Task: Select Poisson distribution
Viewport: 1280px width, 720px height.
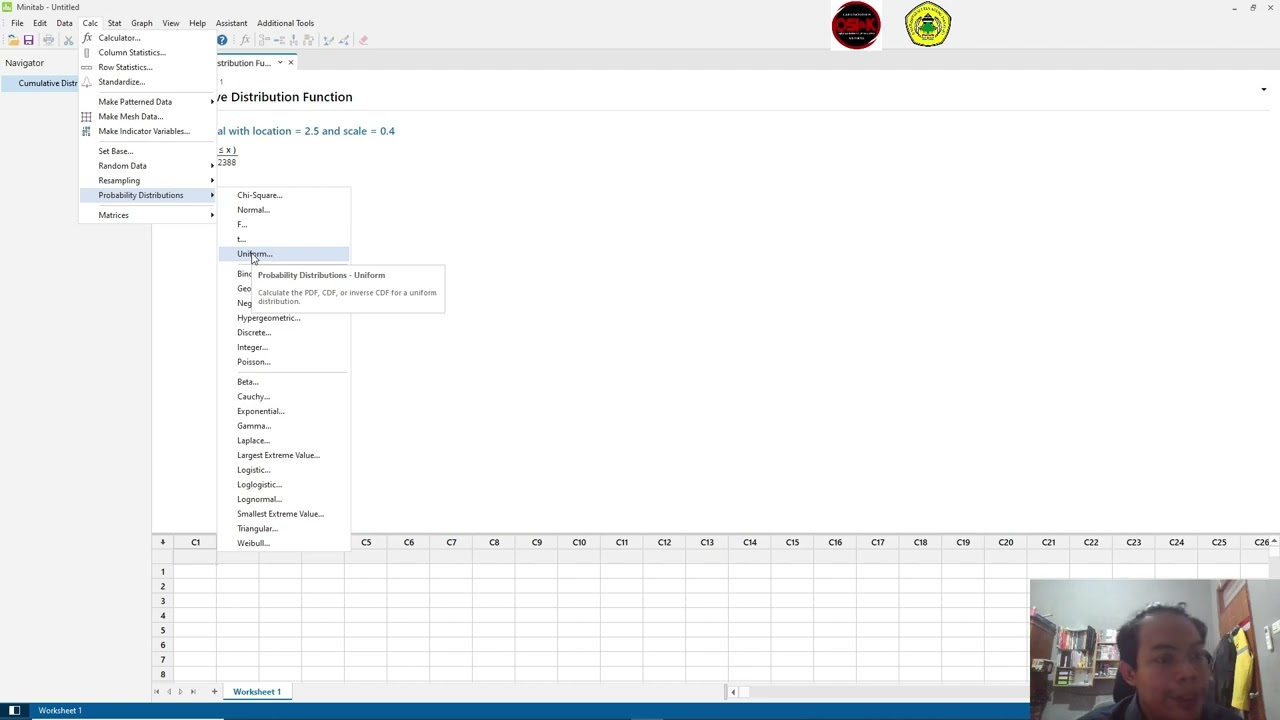Action: [284, 362]
